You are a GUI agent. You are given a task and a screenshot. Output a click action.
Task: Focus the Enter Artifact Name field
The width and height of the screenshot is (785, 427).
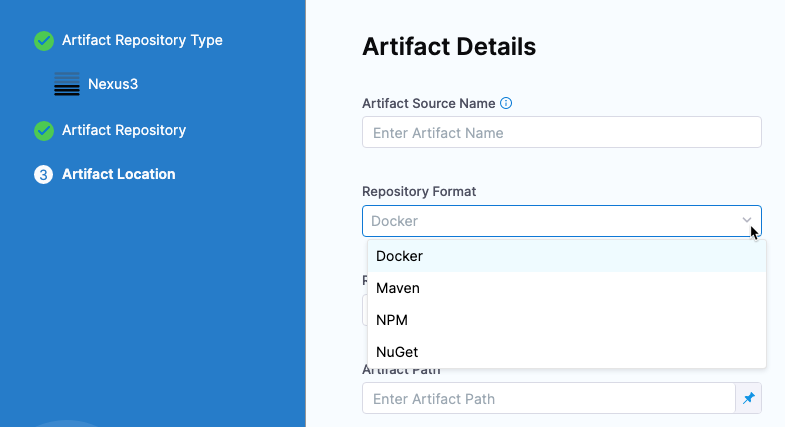[561, 132]
